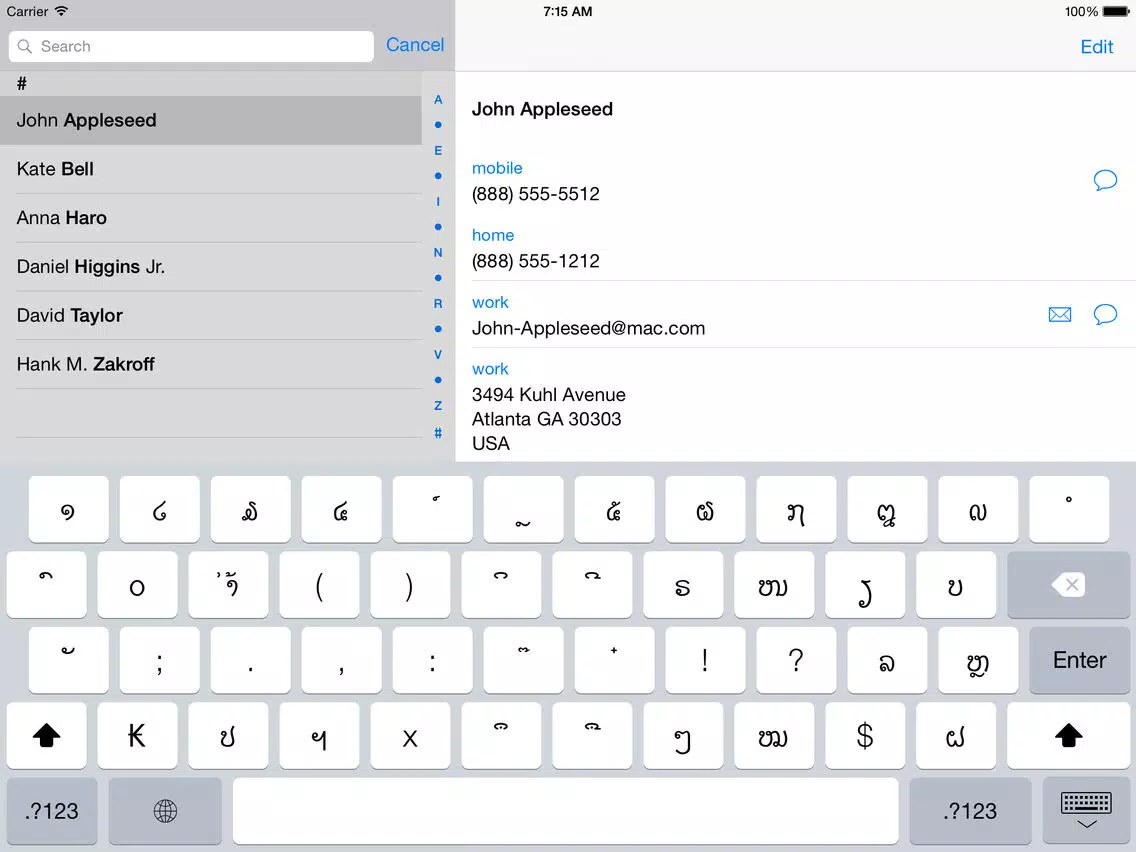Tap the message bubble icon beside the work email
The width and height of the screenshot is (1136, 852).
[x=1105, y=314]
